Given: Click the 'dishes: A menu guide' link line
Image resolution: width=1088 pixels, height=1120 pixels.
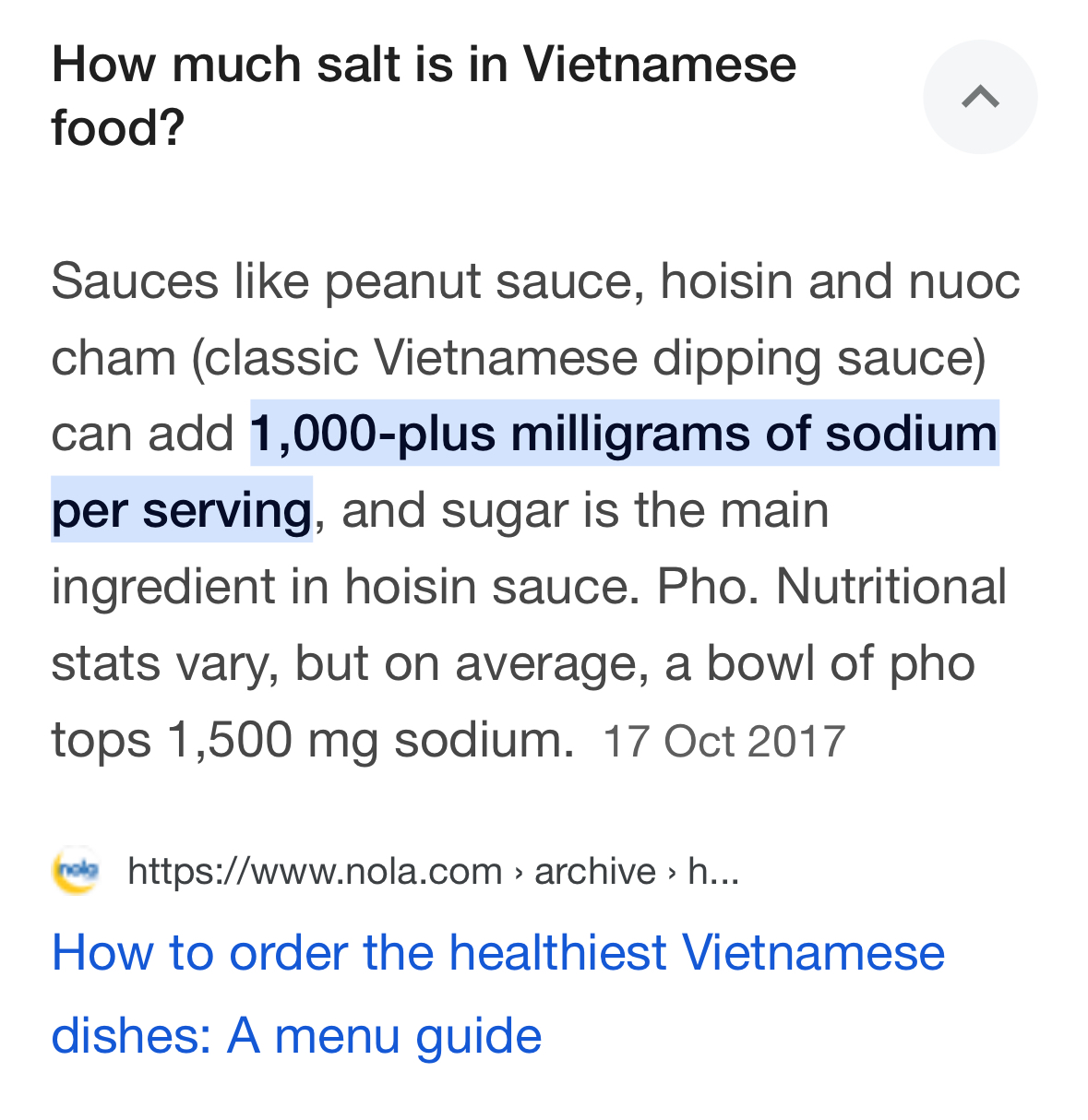Looking at the screenshot, I should [x=296, y=1035].
